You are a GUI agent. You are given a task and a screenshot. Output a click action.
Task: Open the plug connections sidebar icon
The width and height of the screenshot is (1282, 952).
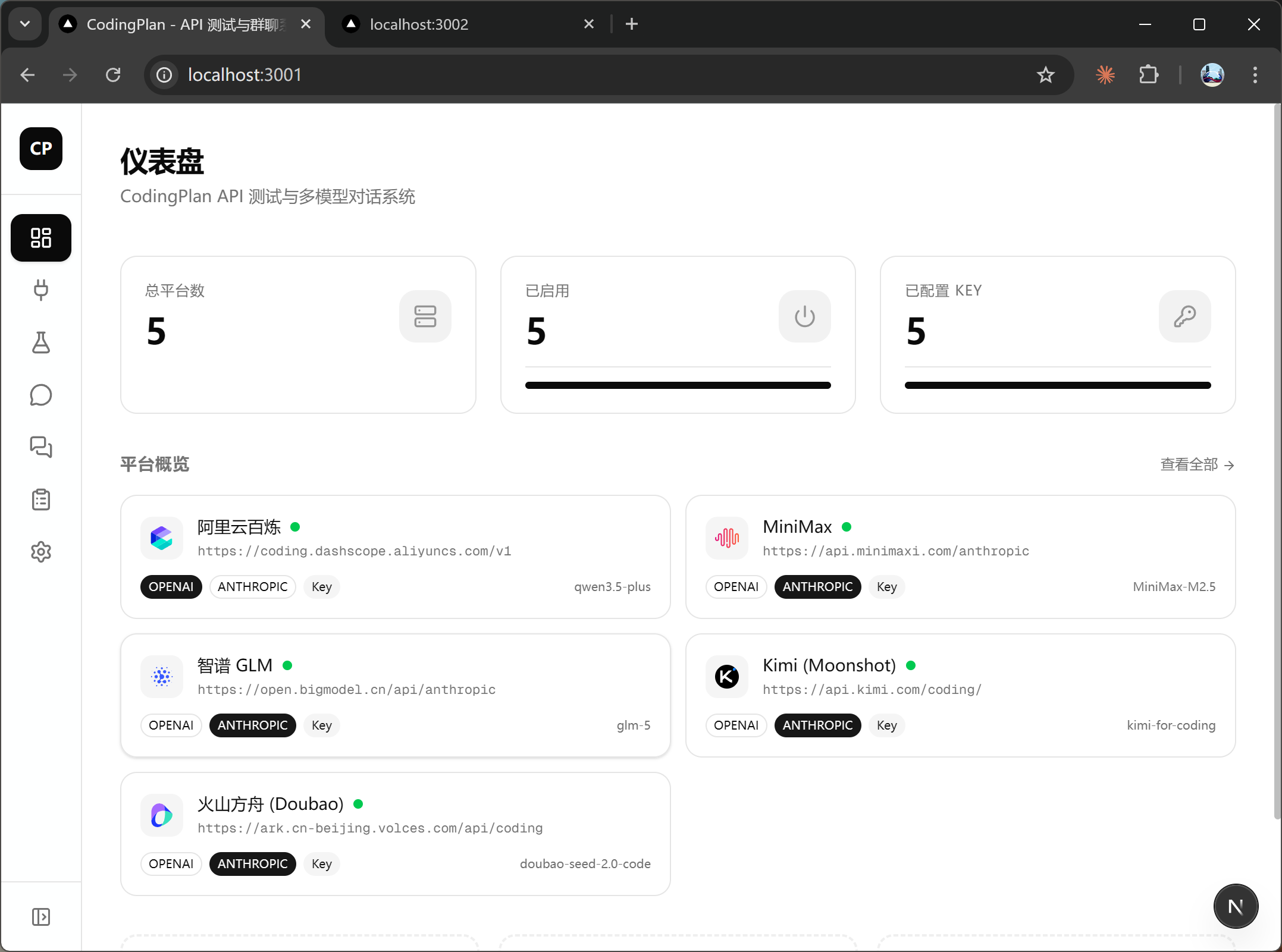[40, 290]
